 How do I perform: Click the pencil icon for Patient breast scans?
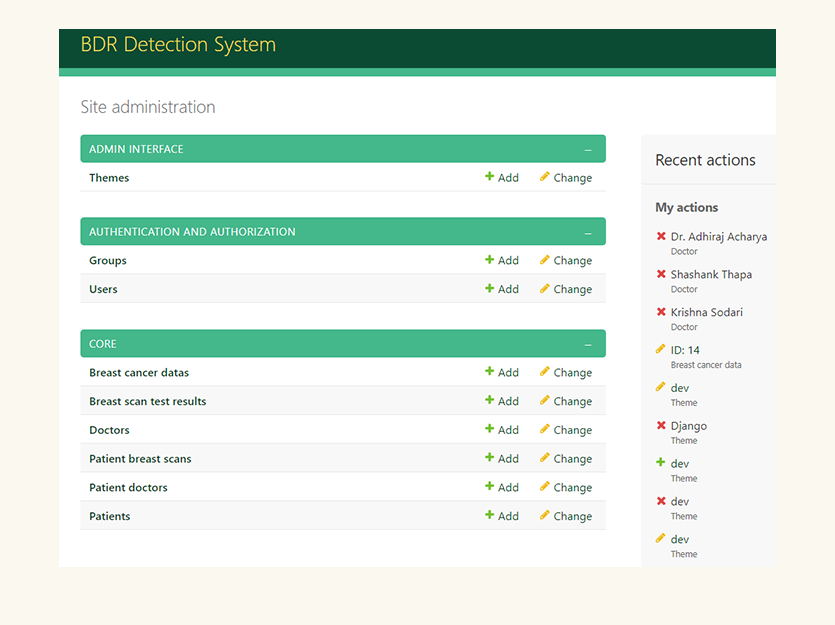(x=544, y=457)
